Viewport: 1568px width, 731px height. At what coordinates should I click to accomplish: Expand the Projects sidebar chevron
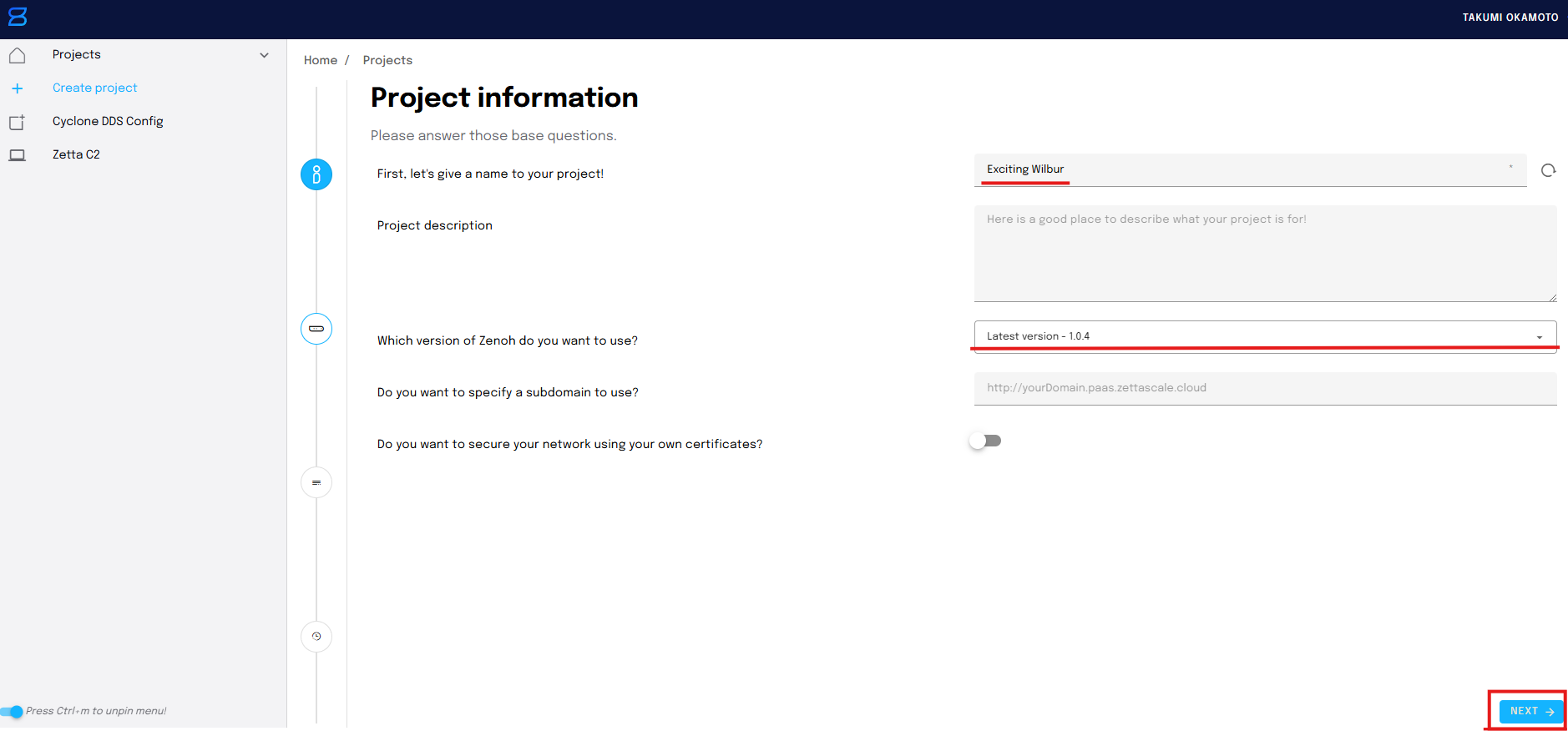(x=265, y=55)
